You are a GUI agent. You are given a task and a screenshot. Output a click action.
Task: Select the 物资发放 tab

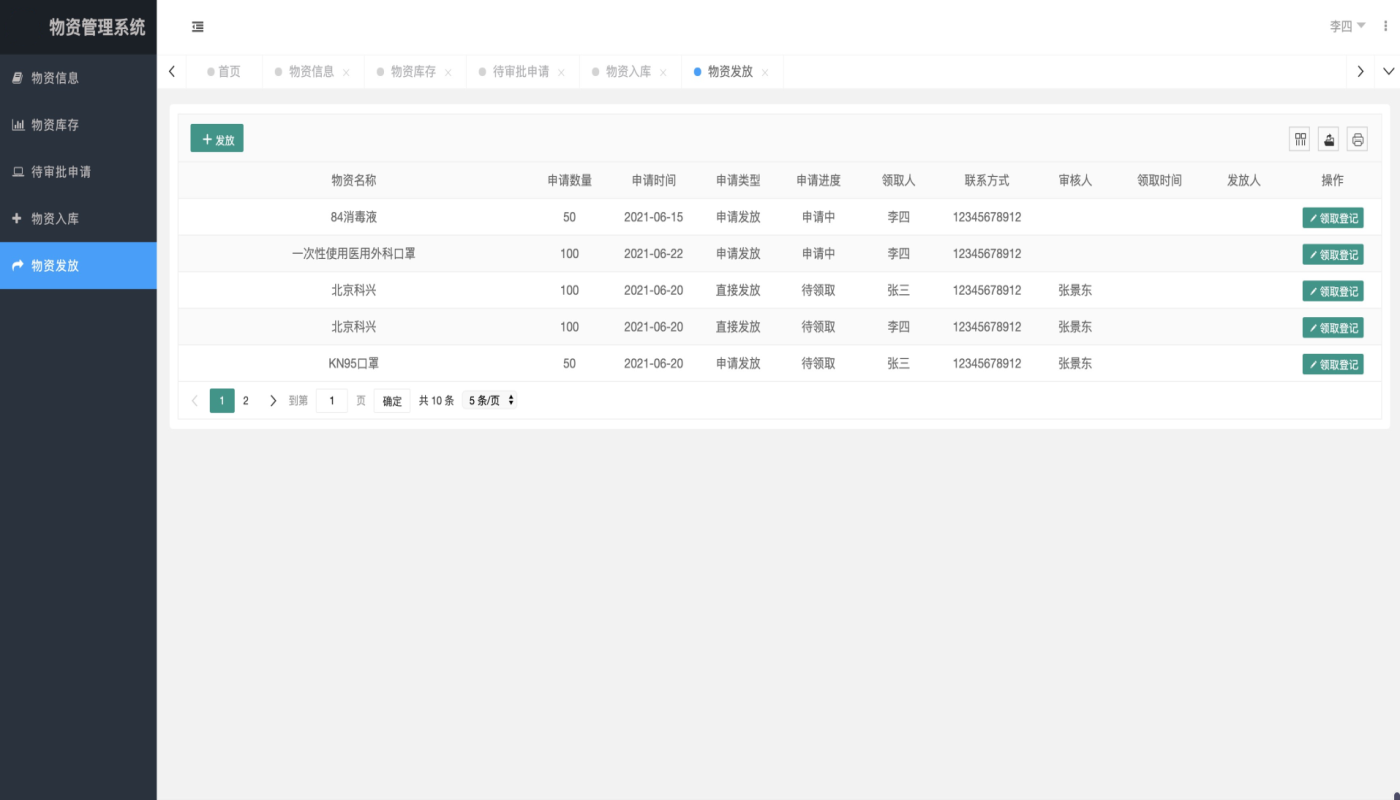pos(730,72)
